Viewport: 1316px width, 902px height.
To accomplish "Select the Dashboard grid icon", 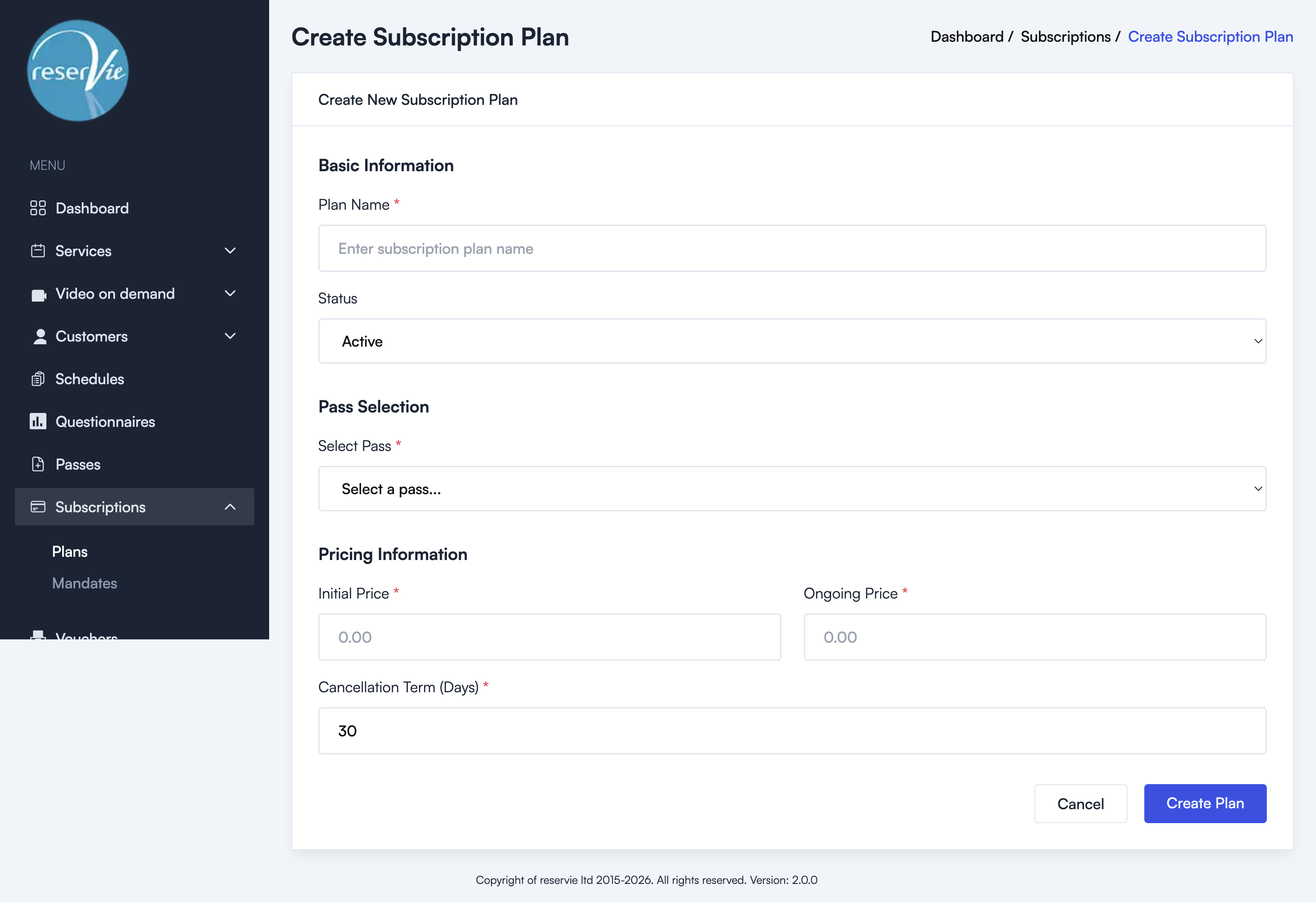I will click(x=38, y=208).
